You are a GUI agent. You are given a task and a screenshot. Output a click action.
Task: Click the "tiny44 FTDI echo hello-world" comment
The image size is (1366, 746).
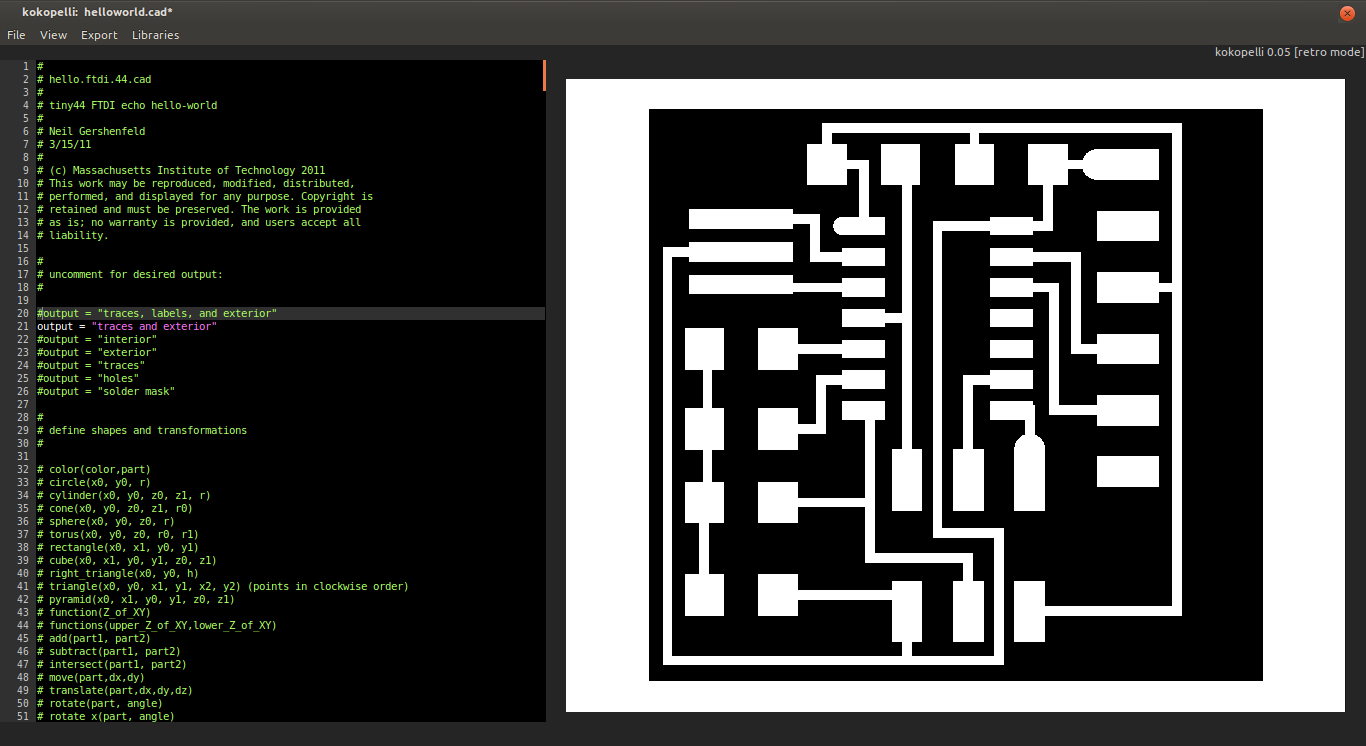click(x=127, y=105)
